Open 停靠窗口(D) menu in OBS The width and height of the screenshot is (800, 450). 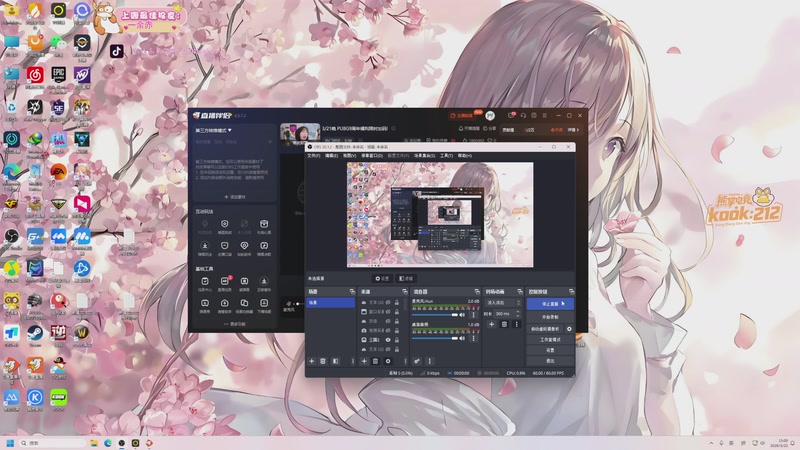tap(372, 156)
